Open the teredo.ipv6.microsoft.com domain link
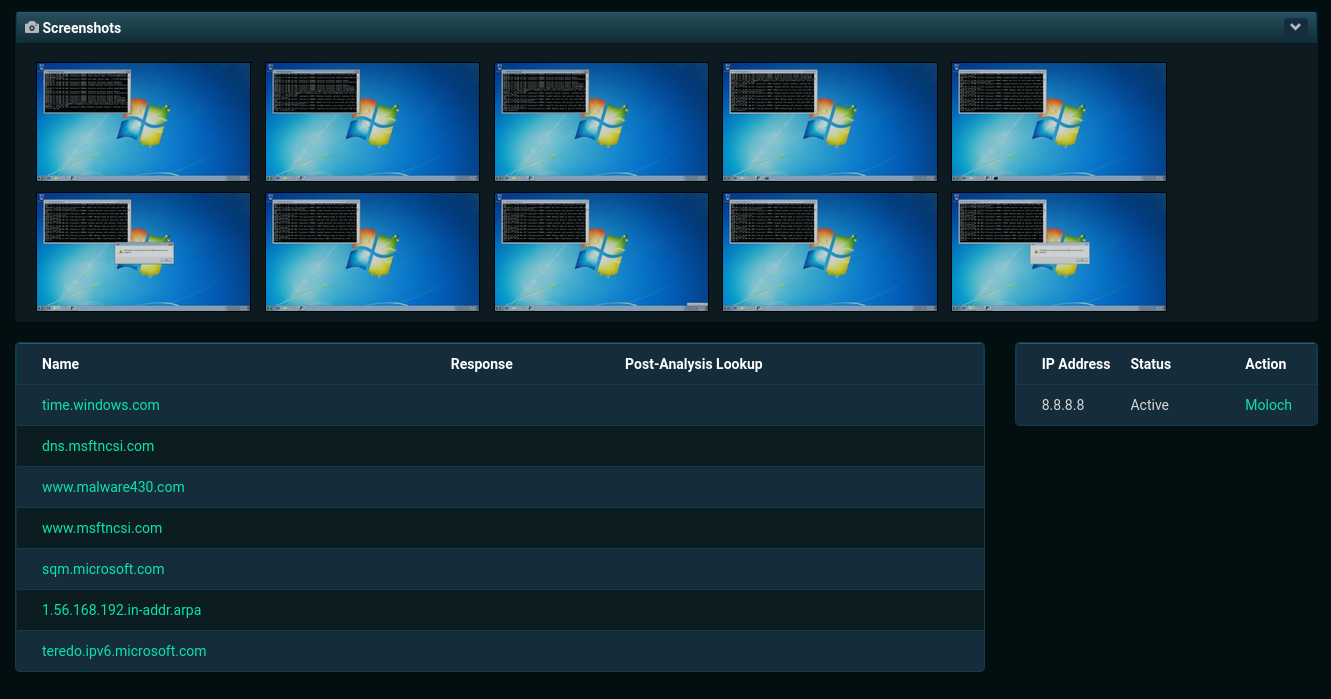 point(124,651)
